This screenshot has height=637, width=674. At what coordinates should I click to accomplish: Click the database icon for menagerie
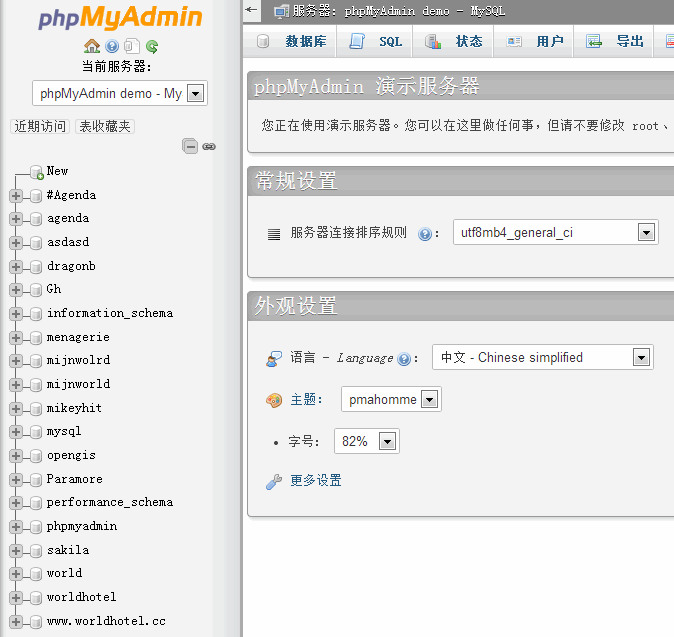coord(36,338)
